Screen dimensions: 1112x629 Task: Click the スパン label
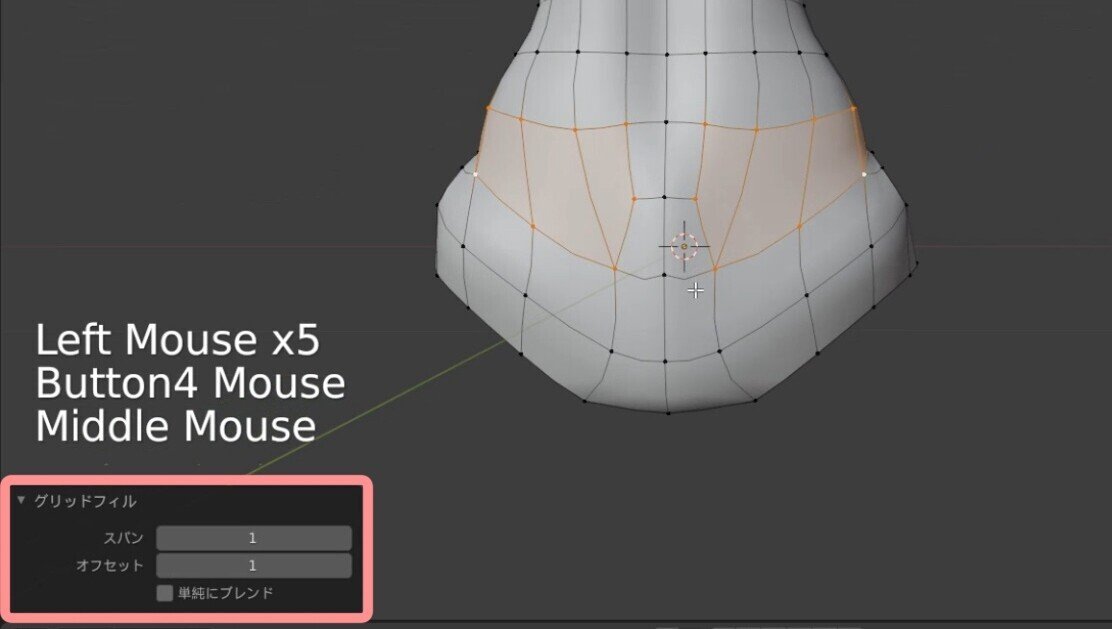click(x=124, y=538)
